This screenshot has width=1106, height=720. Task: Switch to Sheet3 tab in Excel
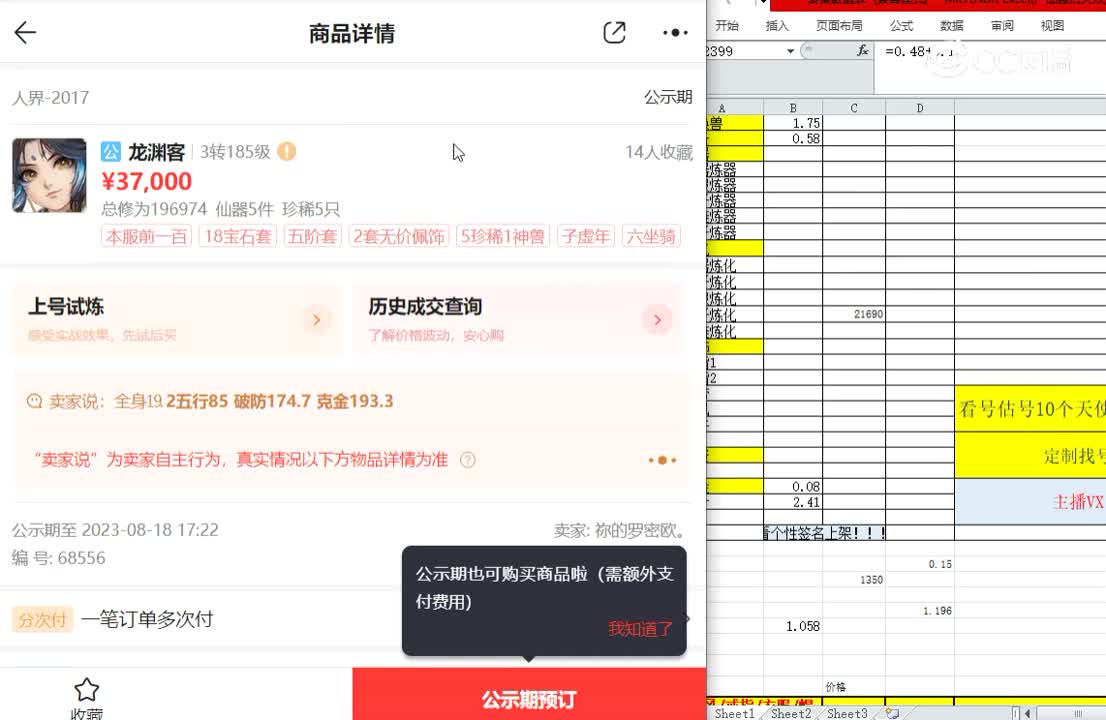846,713
